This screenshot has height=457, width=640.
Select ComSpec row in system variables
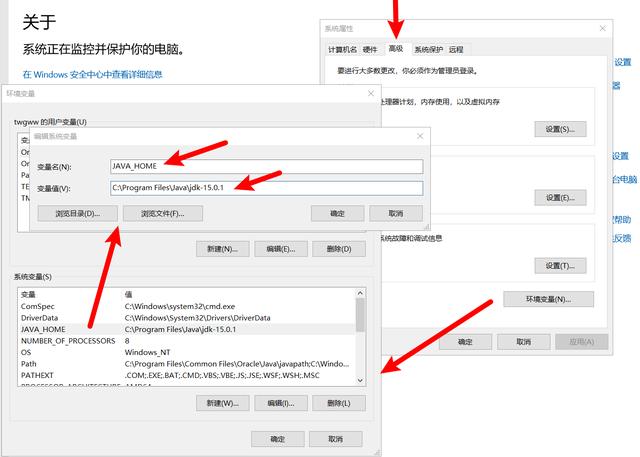tap(187, 306)
